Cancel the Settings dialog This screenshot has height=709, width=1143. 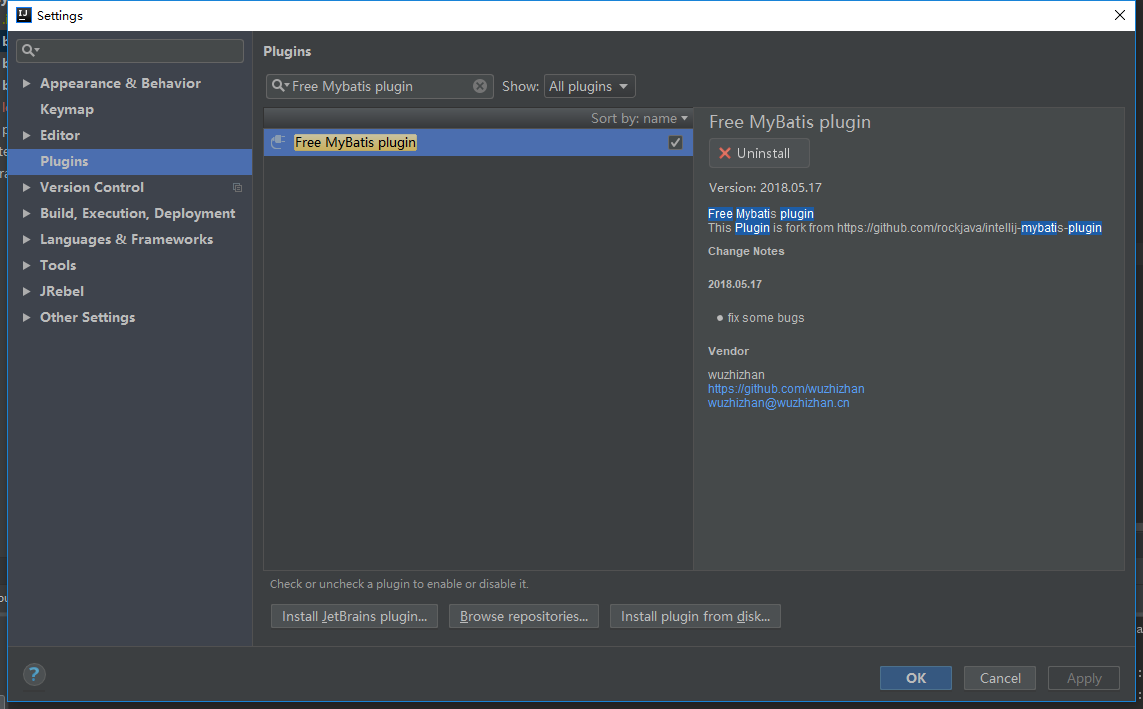click(1000, 678)
